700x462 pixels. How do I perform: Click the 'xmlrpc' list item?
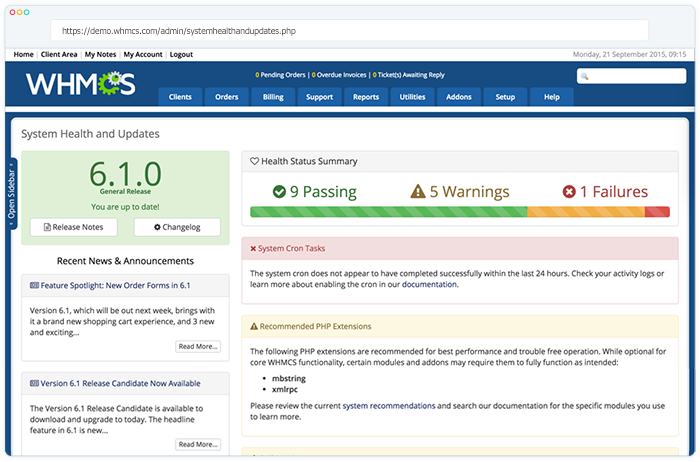pos(285,390)
